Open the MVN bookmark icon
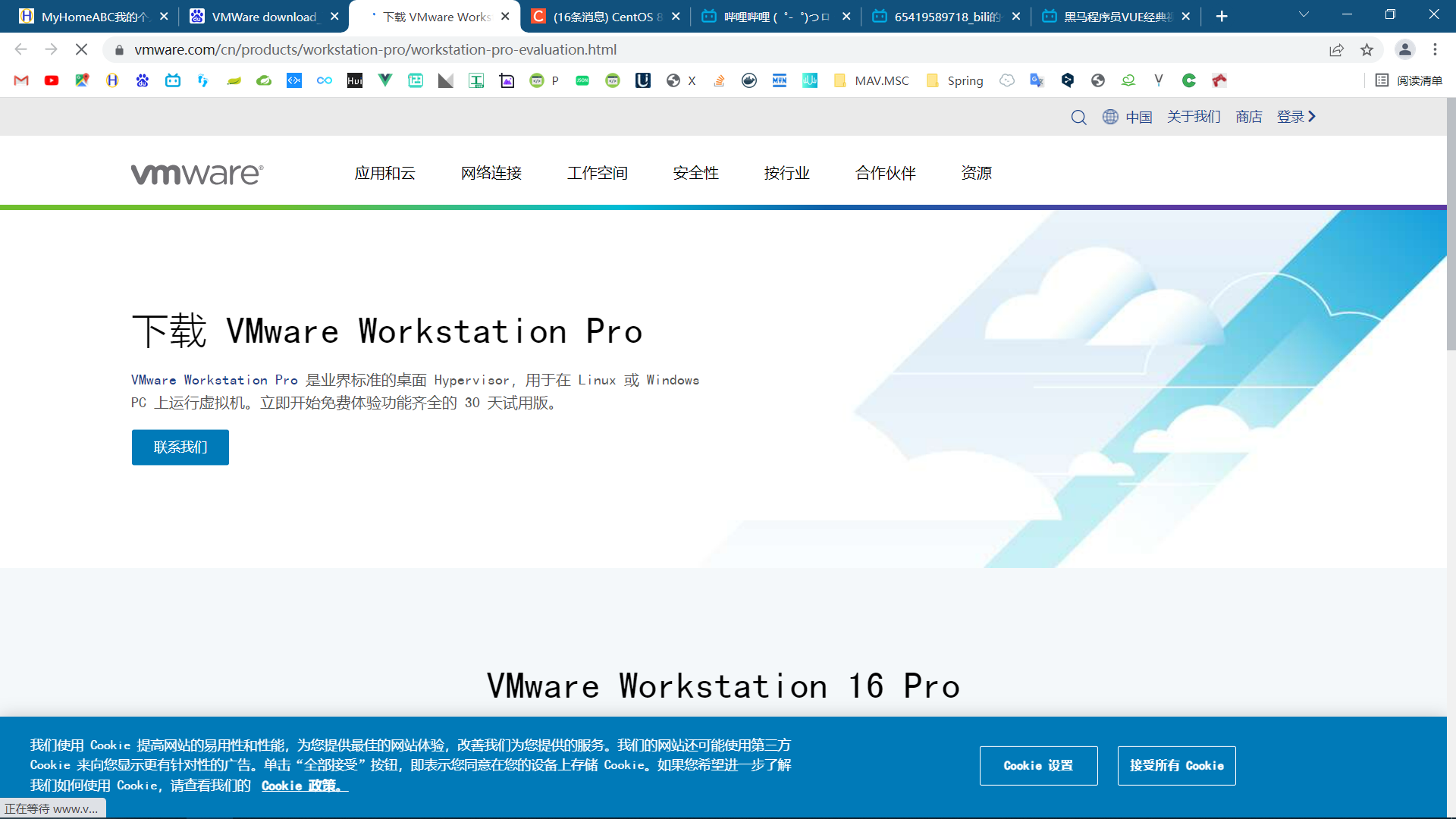The image size is (1456, 819). [780, 80]
